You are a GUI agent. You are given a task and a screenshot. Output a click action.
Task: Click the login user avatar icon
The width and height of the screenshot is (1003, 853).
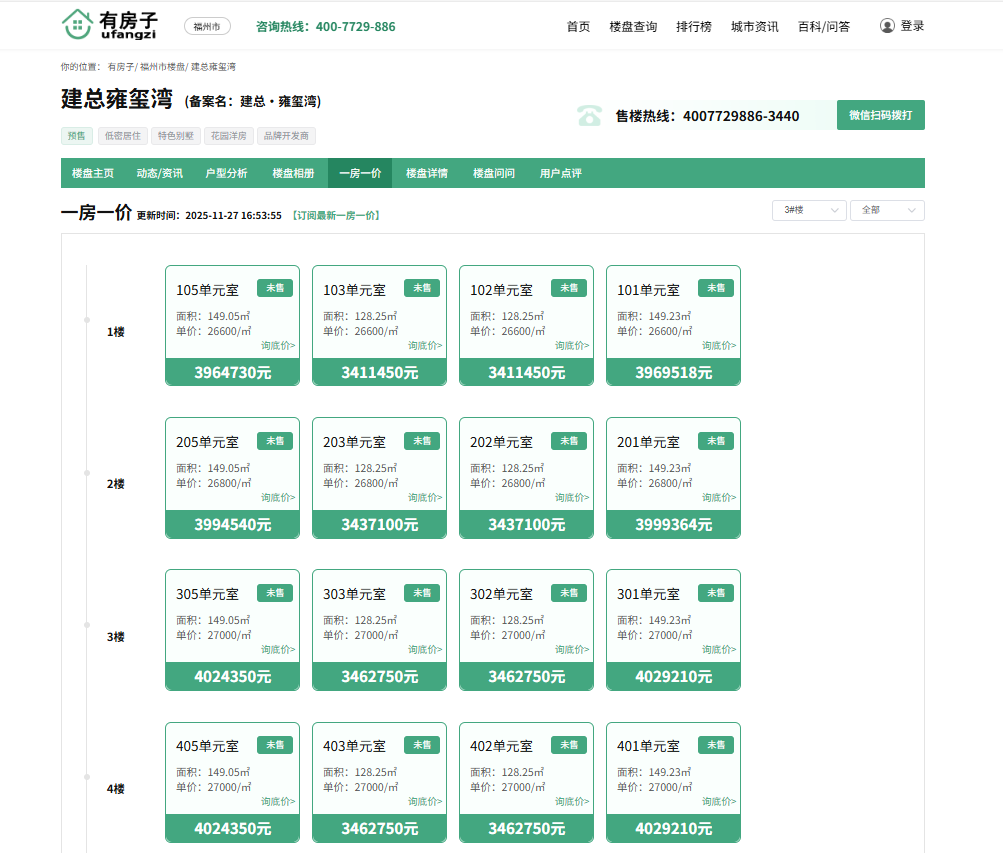pos(887,26)
